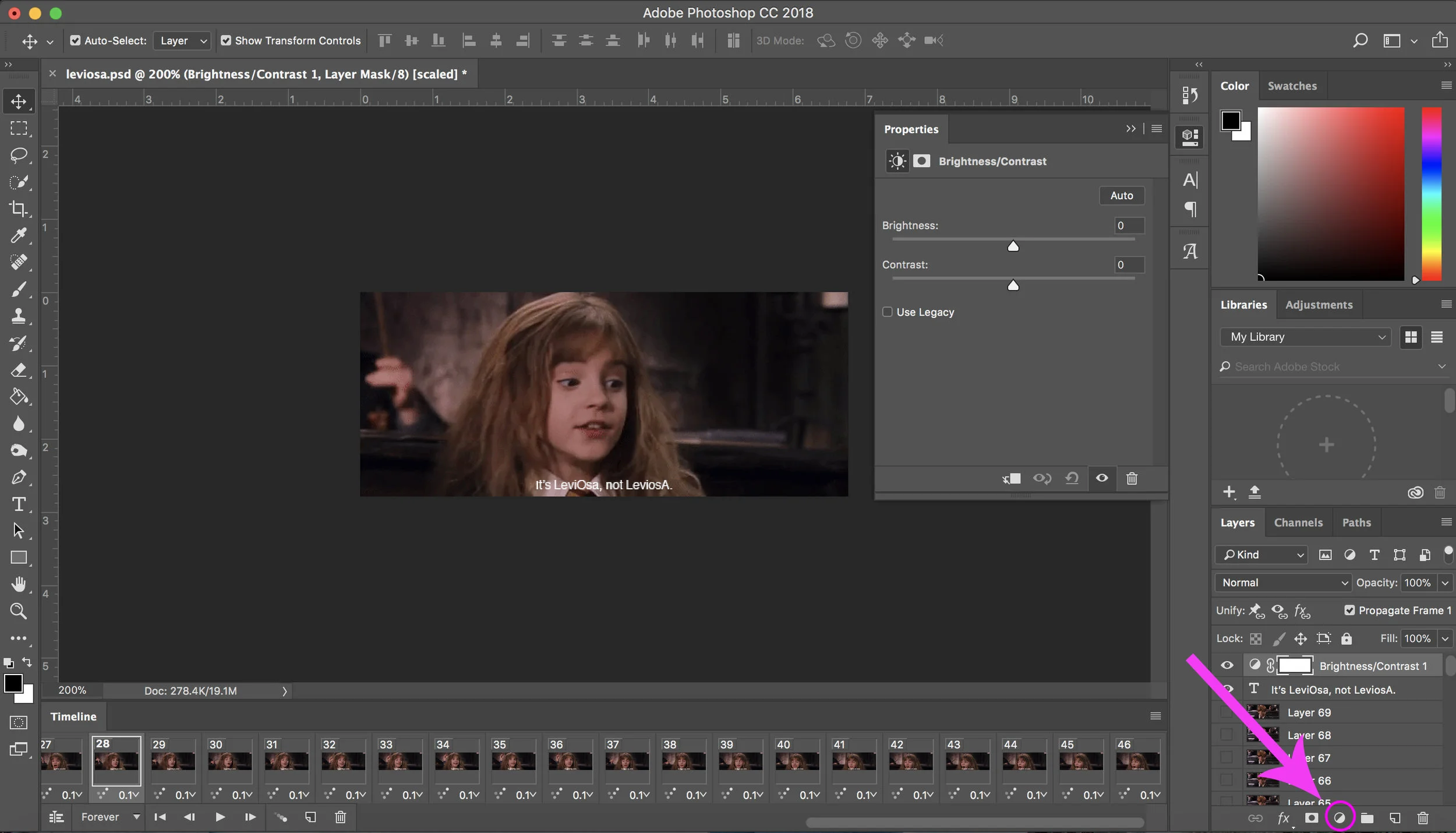The height and width of the screenshot is (833, 1456).
Task: Toggle adjustment visibility eye in Properties panel
Action: tap(1102, 478)
